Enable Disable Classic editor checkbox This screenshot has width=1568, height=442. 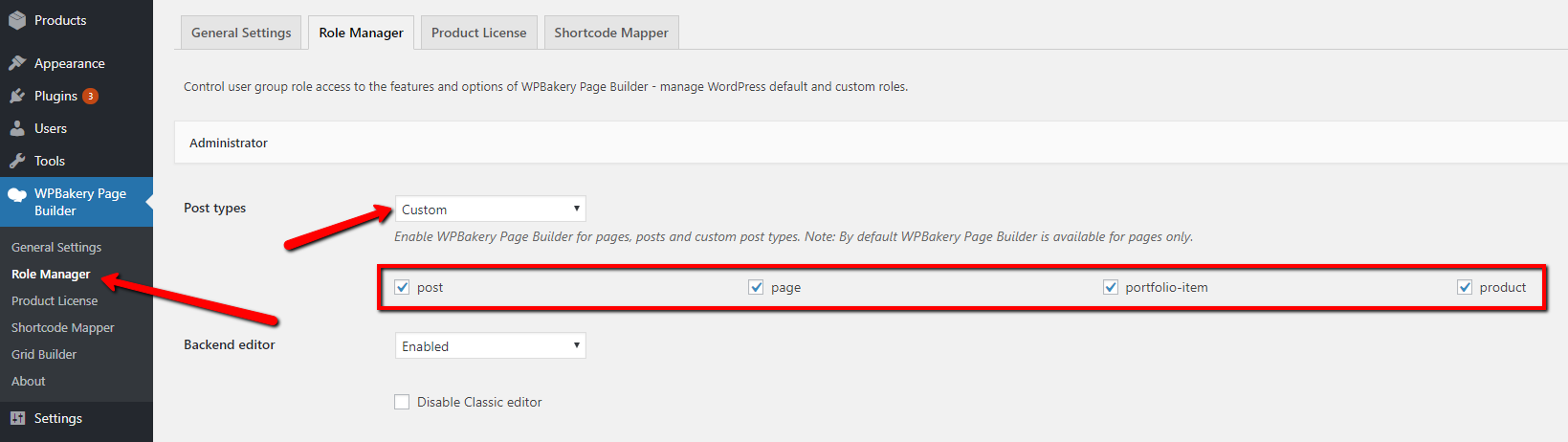pyautogui.click(x=402, y=402)
